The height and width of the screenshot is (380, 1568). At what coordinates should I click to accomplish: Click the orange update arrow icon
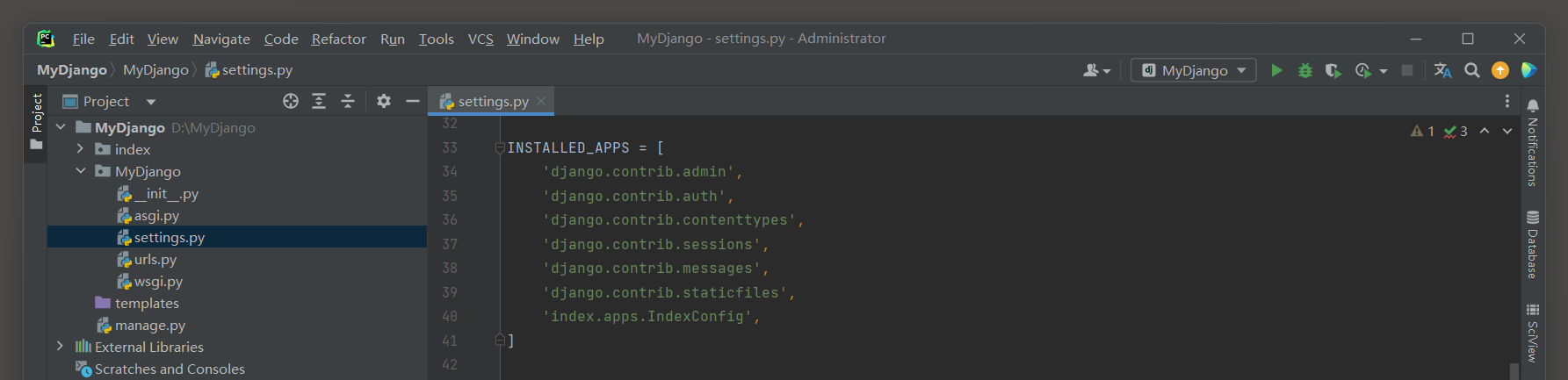[x=1500, y=70]
